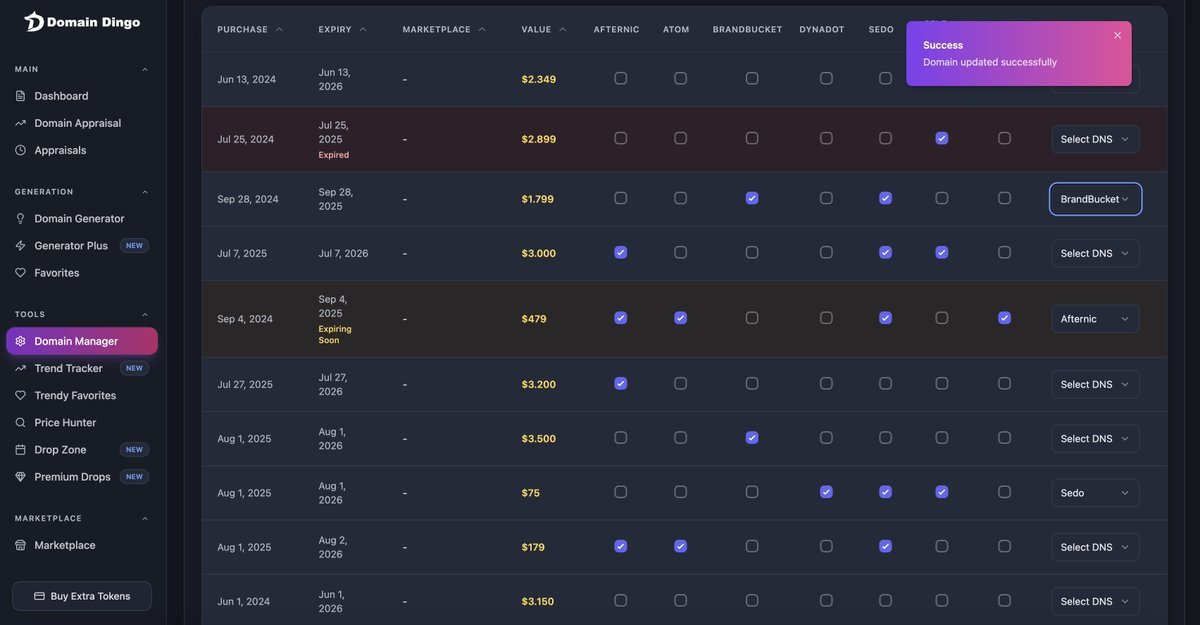Click the Buy Extra Tokens button
1200x625 pixels.
(82, 596)
